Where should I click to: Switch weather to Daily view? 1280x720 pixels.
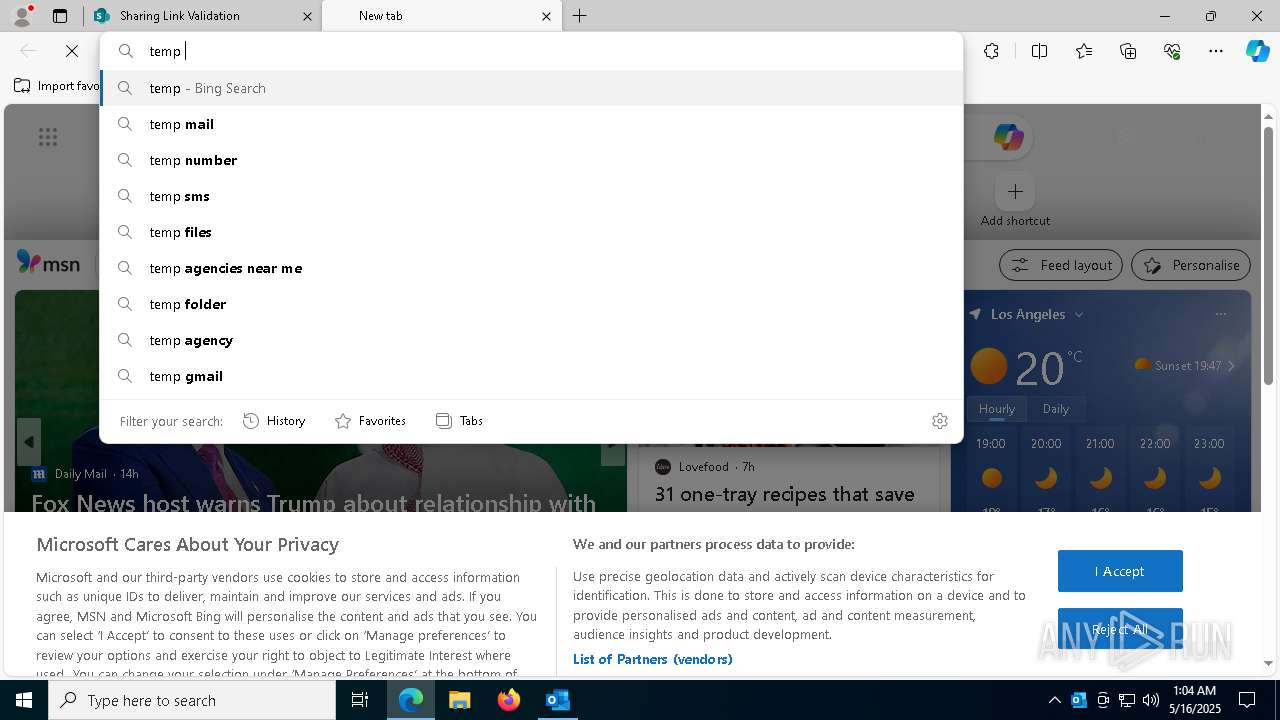coord(1055,408)
